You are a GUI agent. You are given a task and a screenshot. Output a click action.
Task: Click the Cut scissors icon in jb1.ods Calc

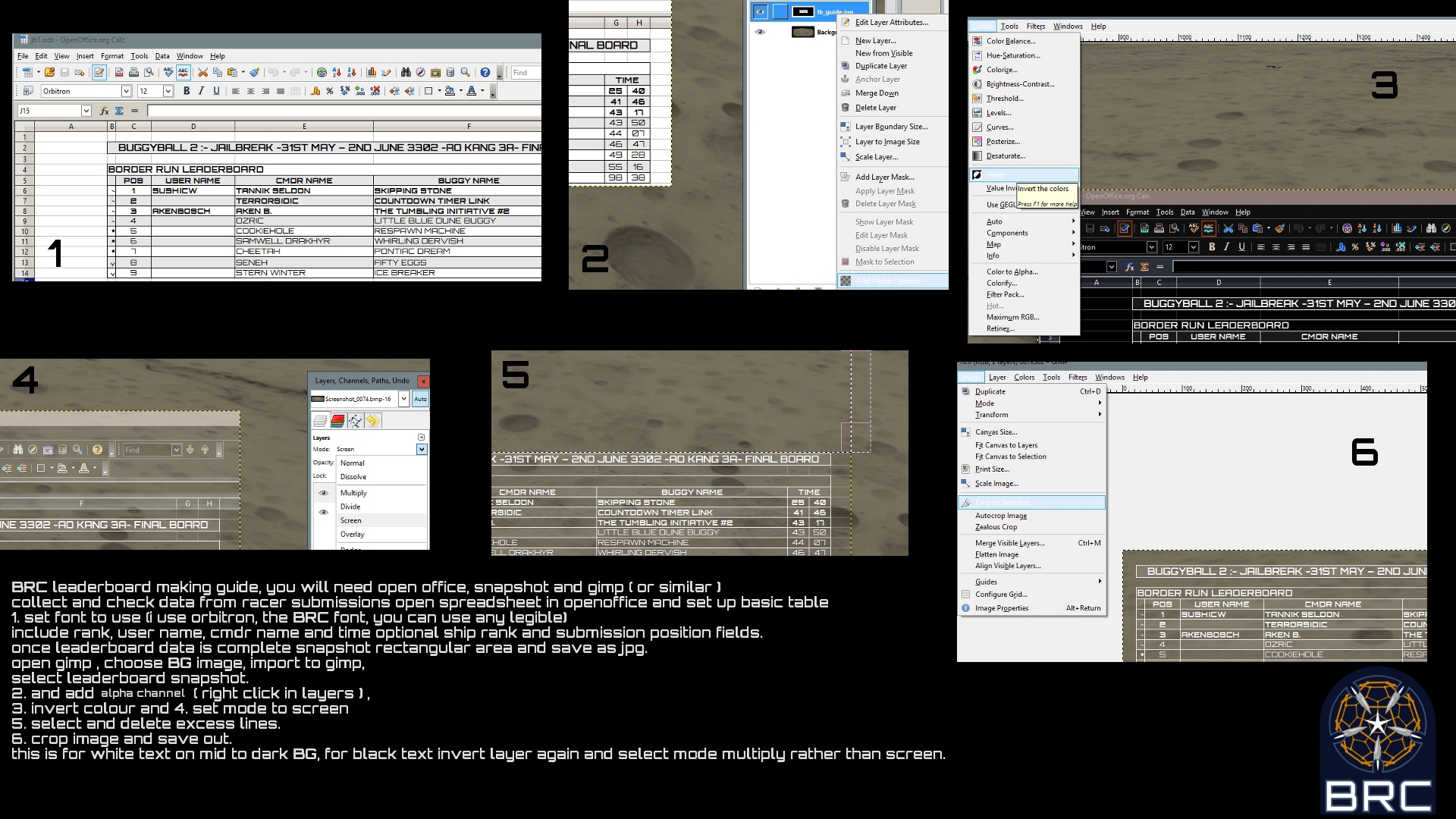(x=202, y=73)
